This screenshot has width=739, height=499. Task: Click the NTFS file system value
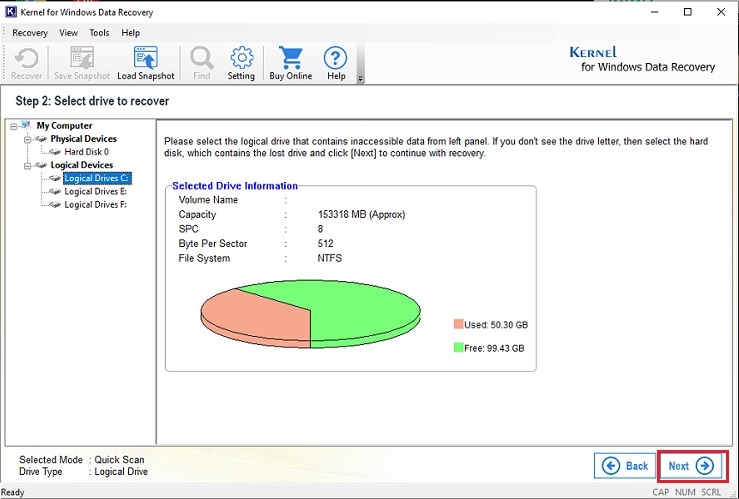[x=330, y=258]
